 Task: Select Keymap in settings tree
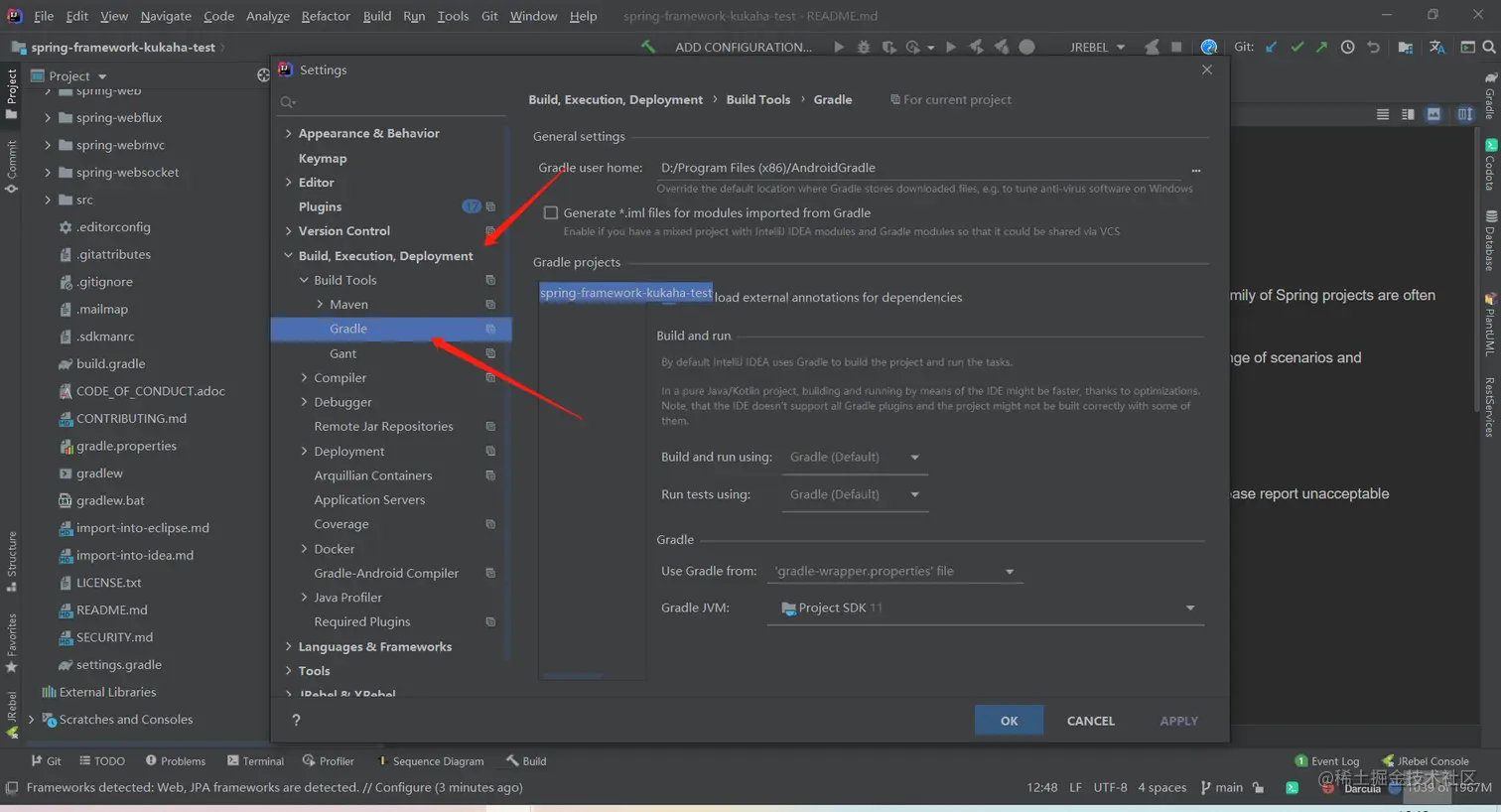[323, 158]
